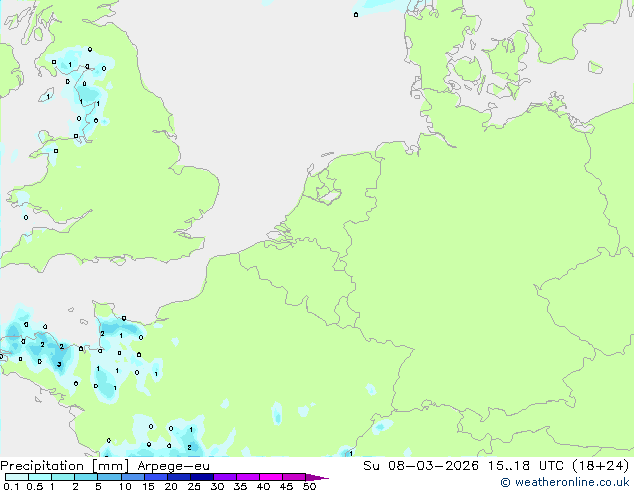Click legend swatch between 0.5 and 1

tap(40, 477)
